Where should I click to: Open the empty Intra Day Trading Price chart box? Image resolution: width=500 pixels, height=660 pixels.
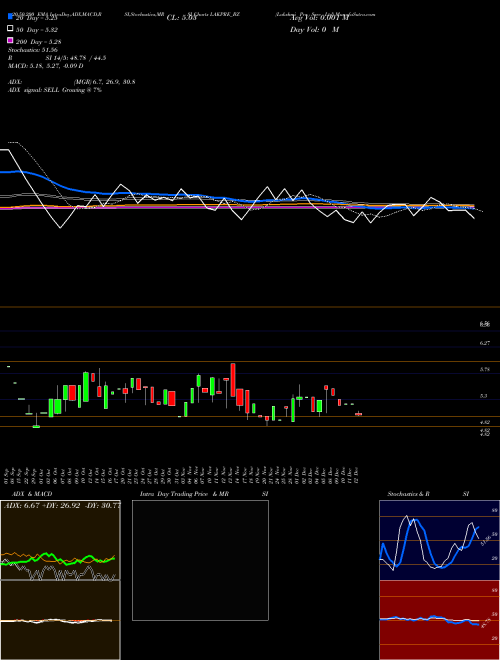pos(200,560)
